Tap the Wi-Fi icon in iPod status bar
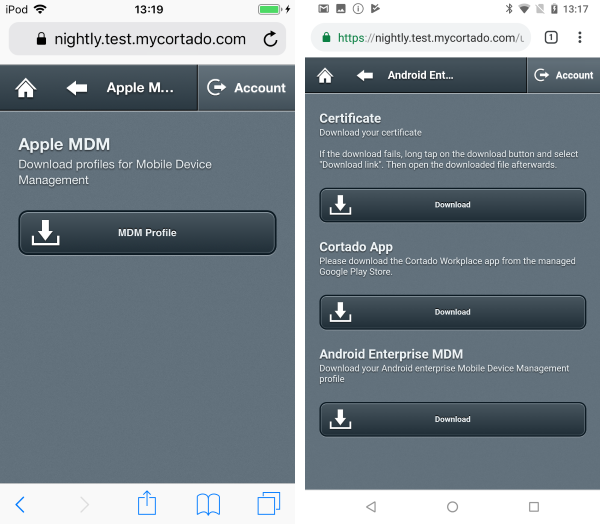 pos(40,9)
